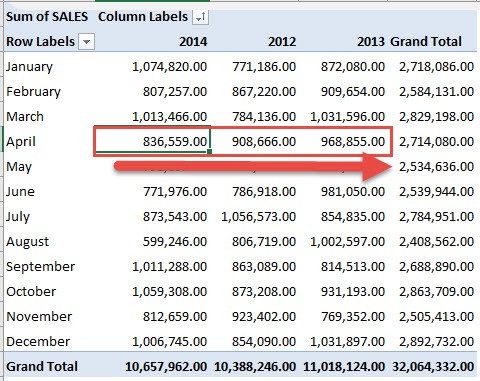Select May total 2,534,636.00
This screenshot has width=480, height=381.
tap(437, 167)
